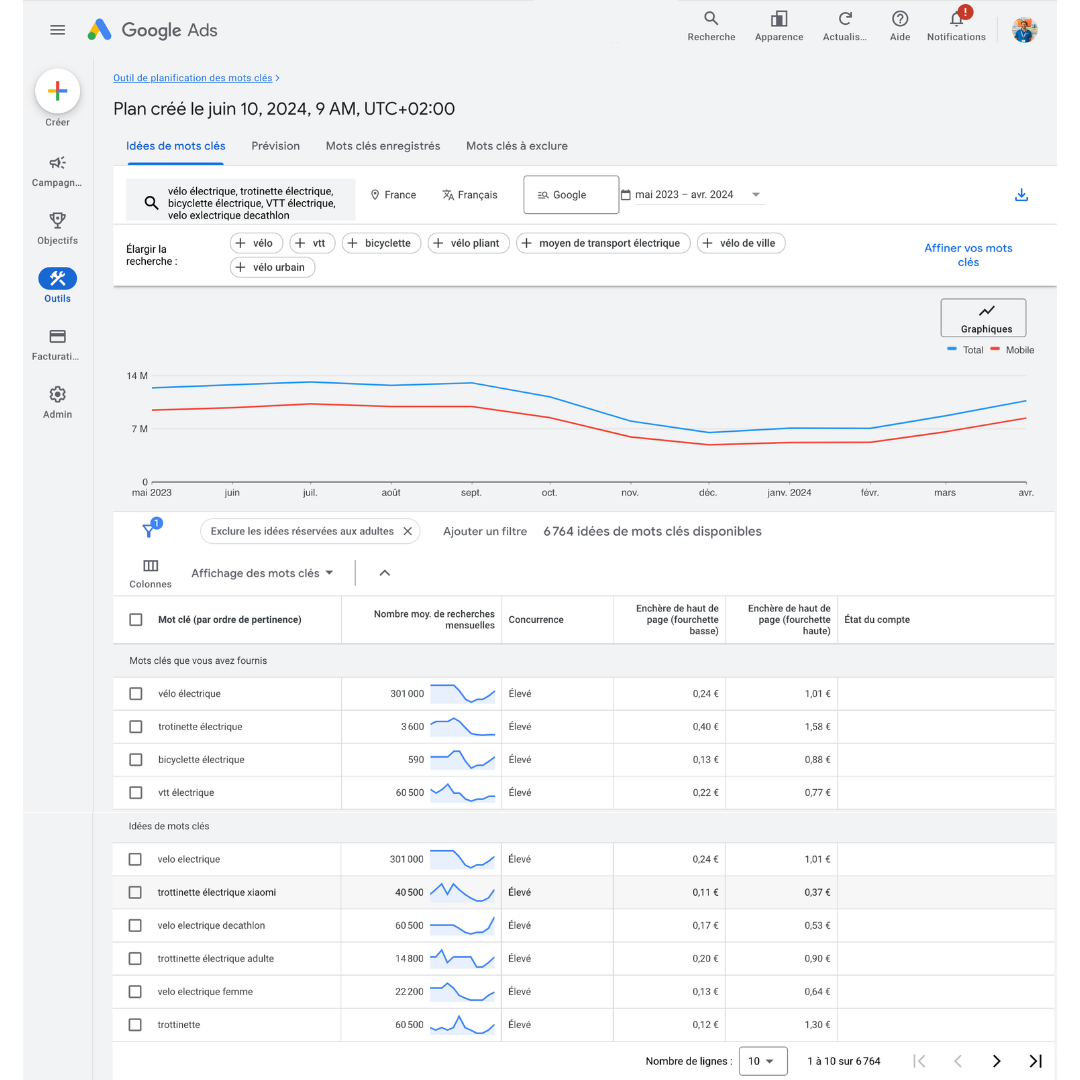Open Admin in the sidebar
1080x1080 pixels.
(57, 402)
